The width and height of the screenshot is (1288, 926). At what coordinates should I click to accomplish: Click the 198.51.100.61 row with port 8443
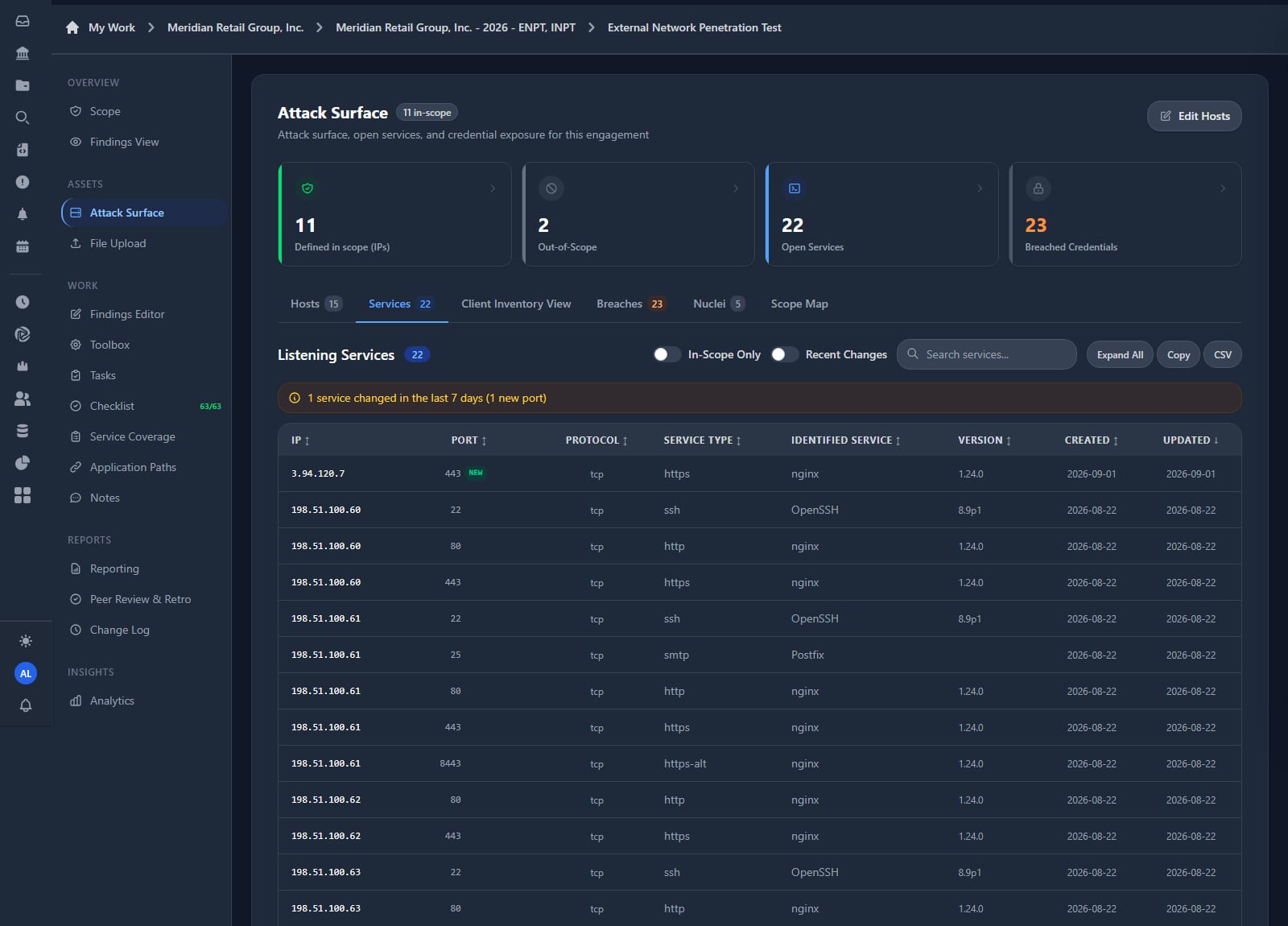pos(759,763)
